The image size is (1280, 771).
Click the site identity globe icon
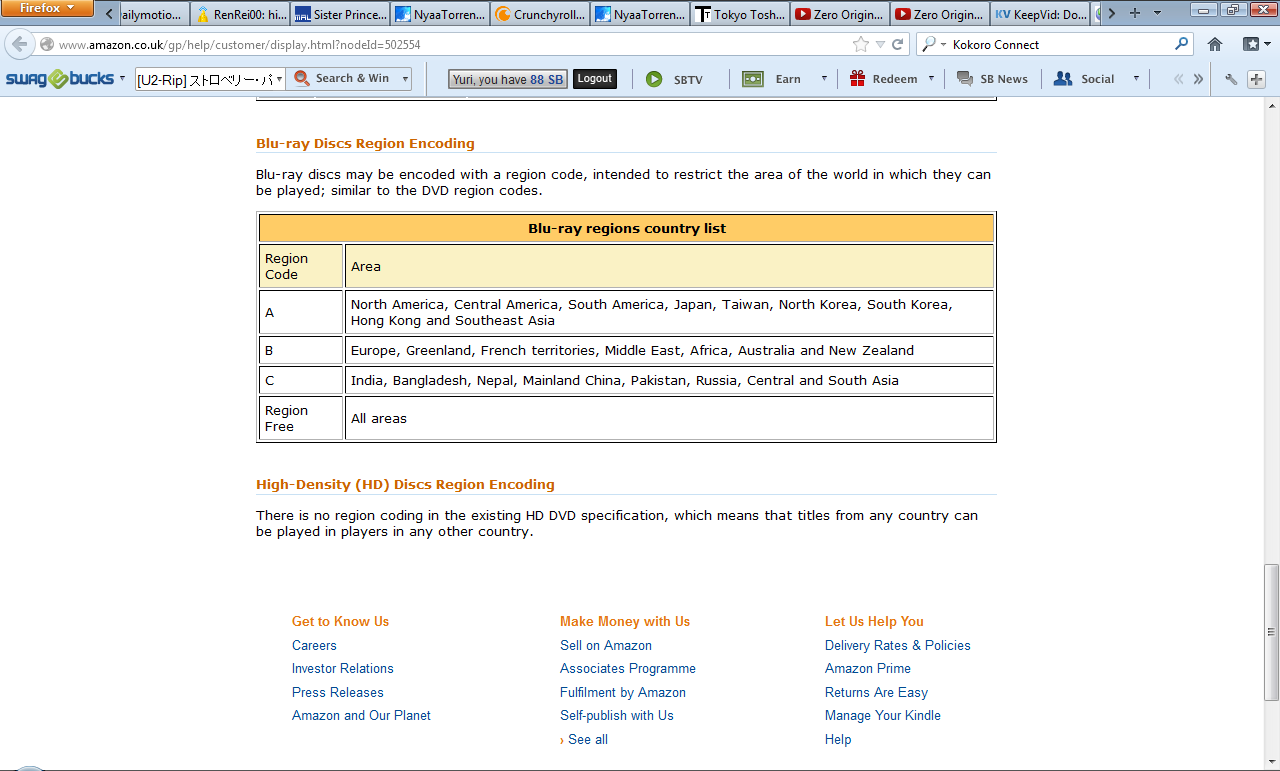[x=46, y=45]
